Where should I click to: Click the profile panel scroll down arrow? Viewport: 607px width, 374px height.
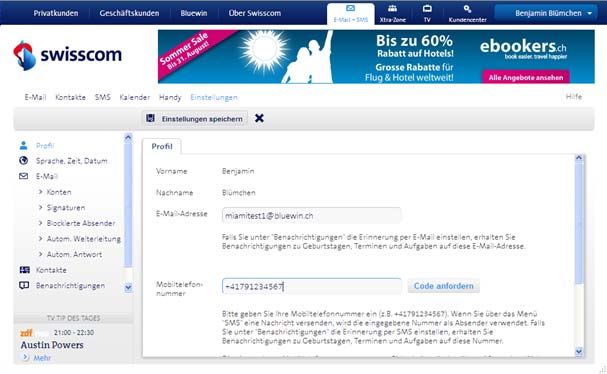pyautogui.click(x=579, y=352)
